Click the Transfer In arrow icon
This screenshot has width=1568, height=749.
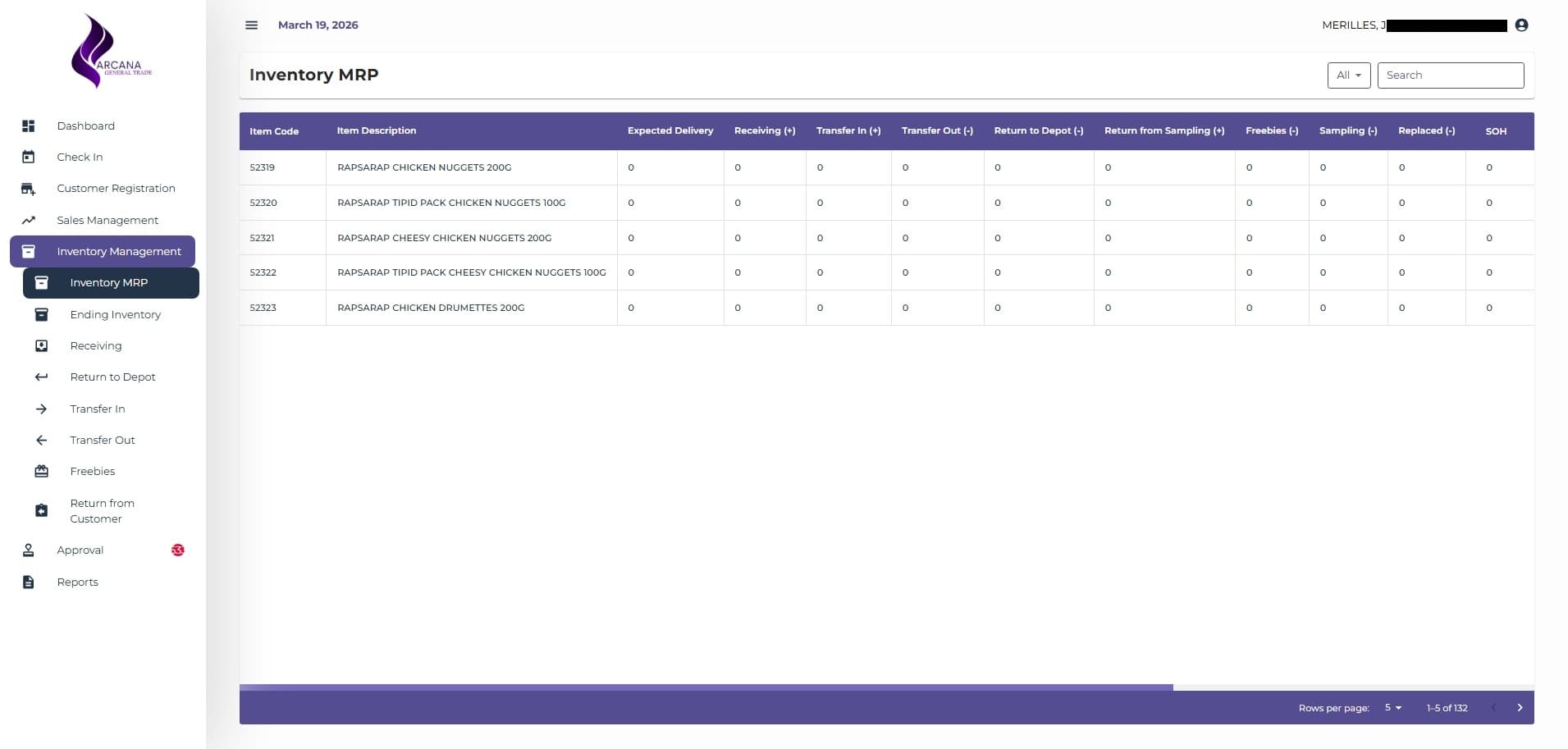(x=42, y=409)
